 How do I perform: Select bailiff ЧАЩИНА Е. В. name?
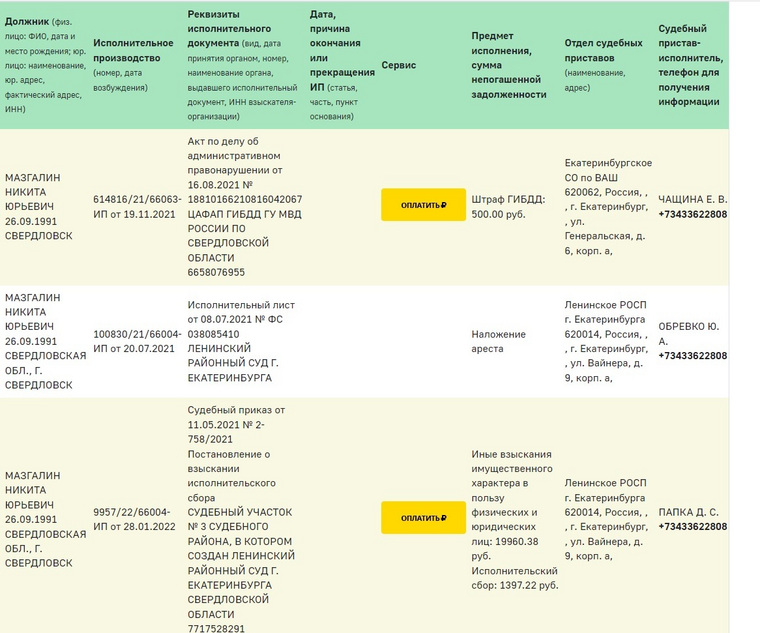pos(693,199)
